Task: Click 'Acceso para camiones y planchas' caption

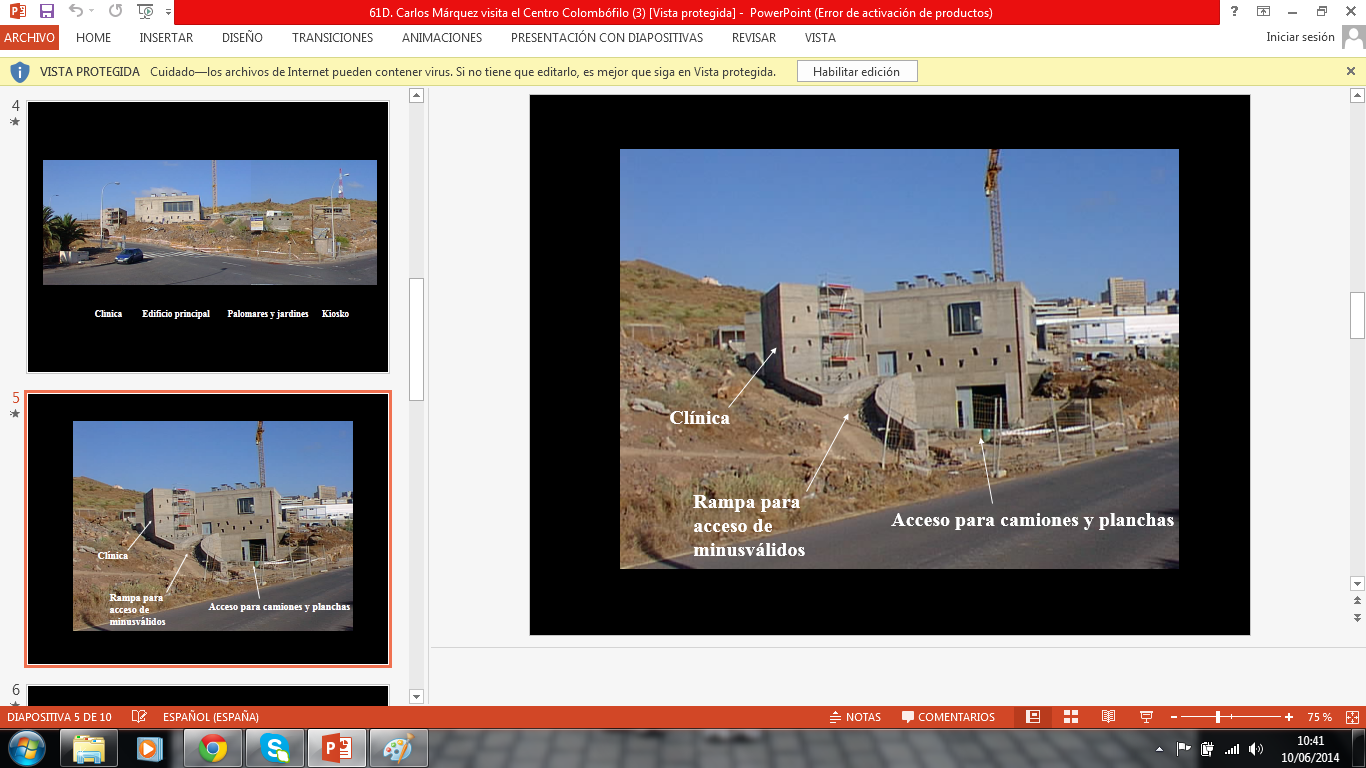Action: pyautogui.click(x=1033, y=520)
